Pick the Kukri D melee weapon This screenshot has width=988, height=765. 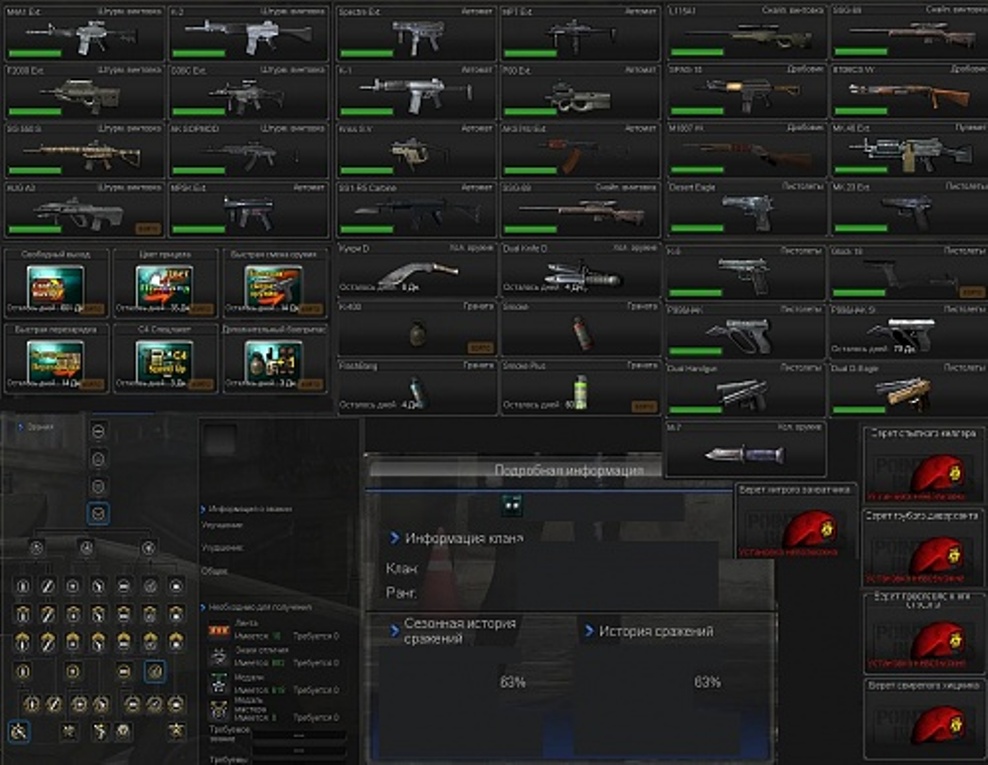417,271
